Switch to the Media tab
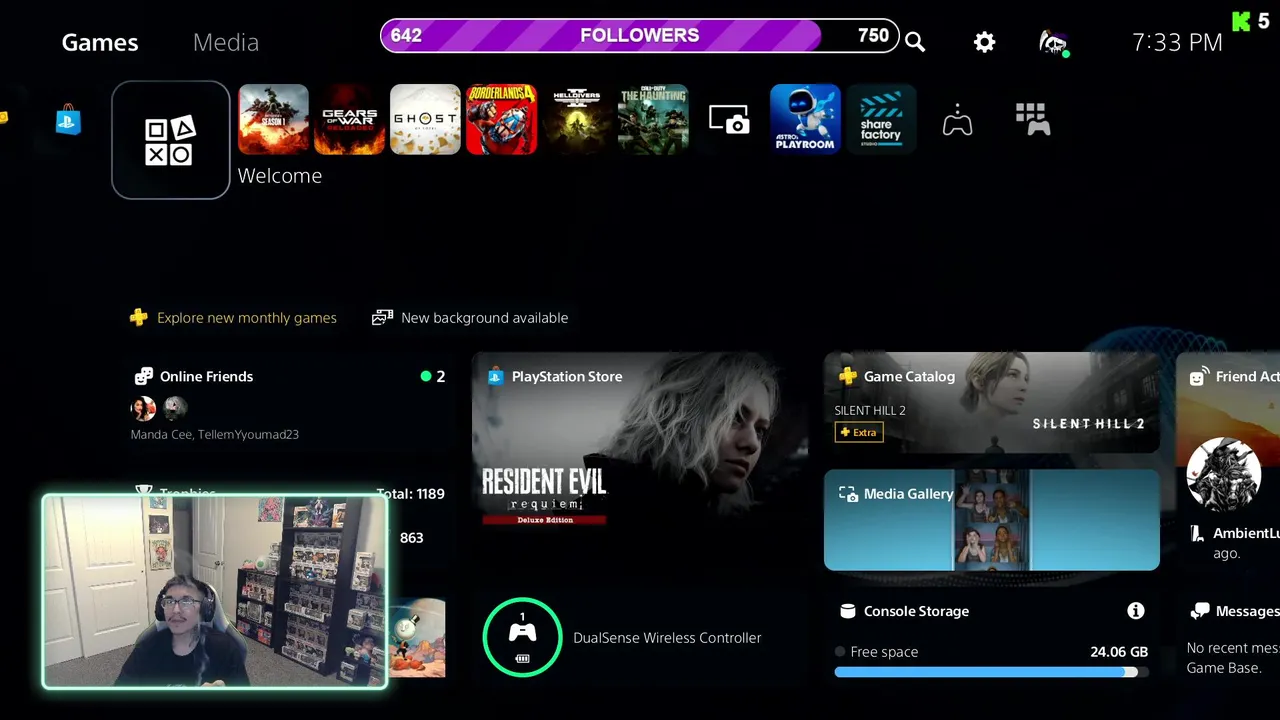Viewport: 1280px width, 720px height. point(226,42)
